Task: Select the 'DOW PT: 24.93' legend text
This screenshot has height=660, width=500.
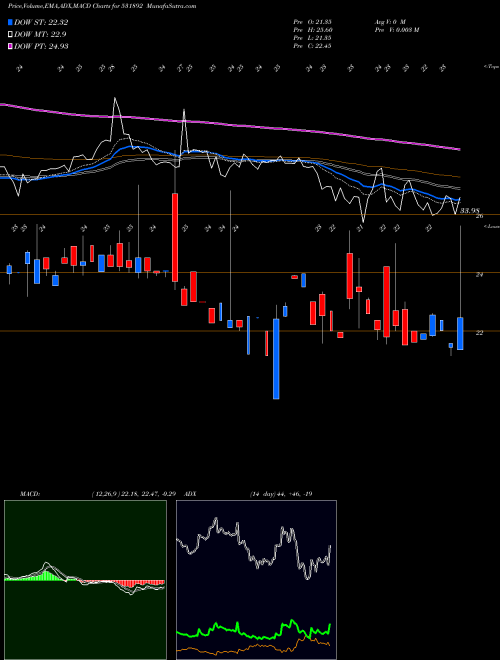Action: coord(41,46)
